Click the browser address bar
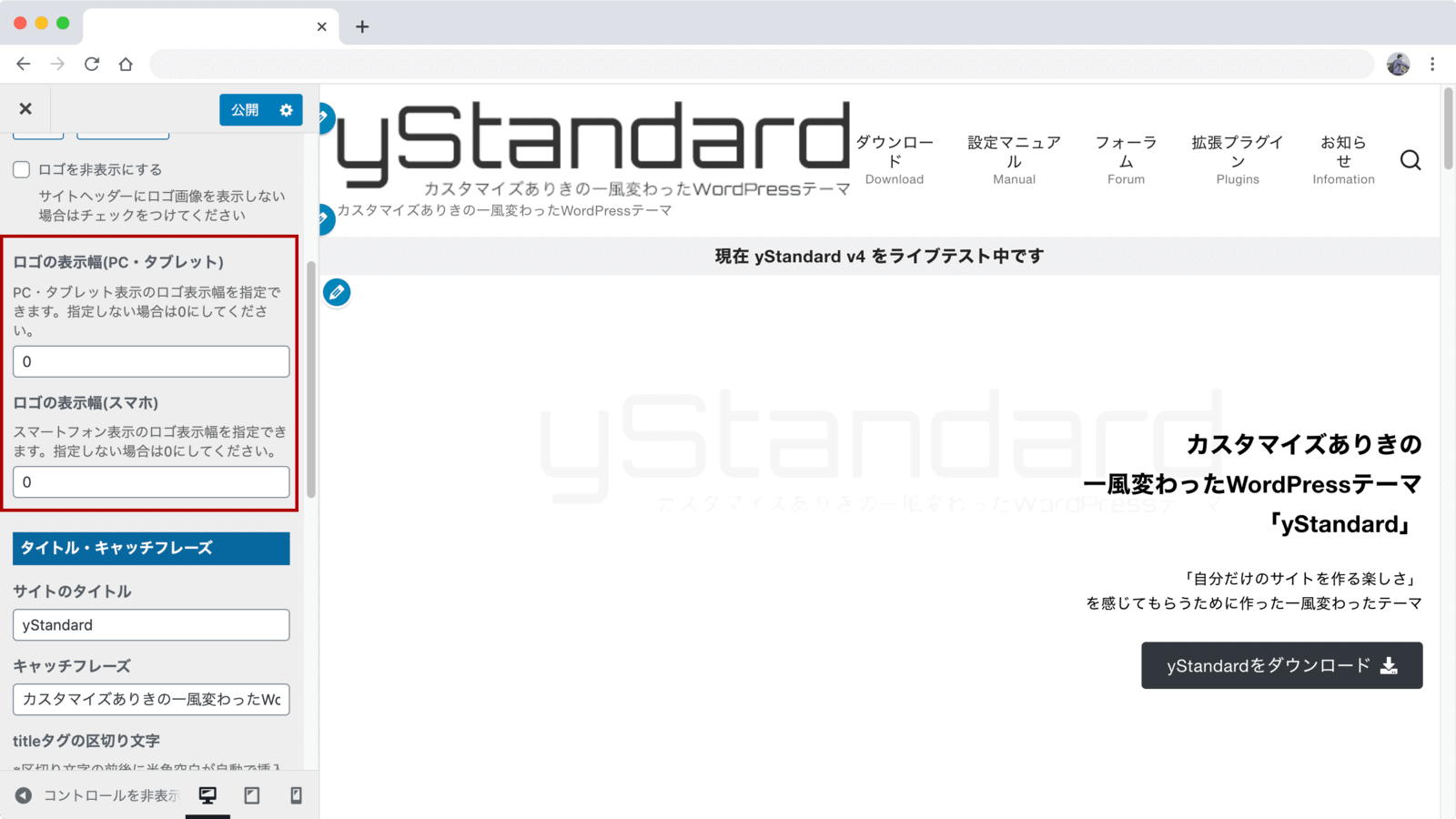The image size is (1456, 819). click(x=762, y=64)
